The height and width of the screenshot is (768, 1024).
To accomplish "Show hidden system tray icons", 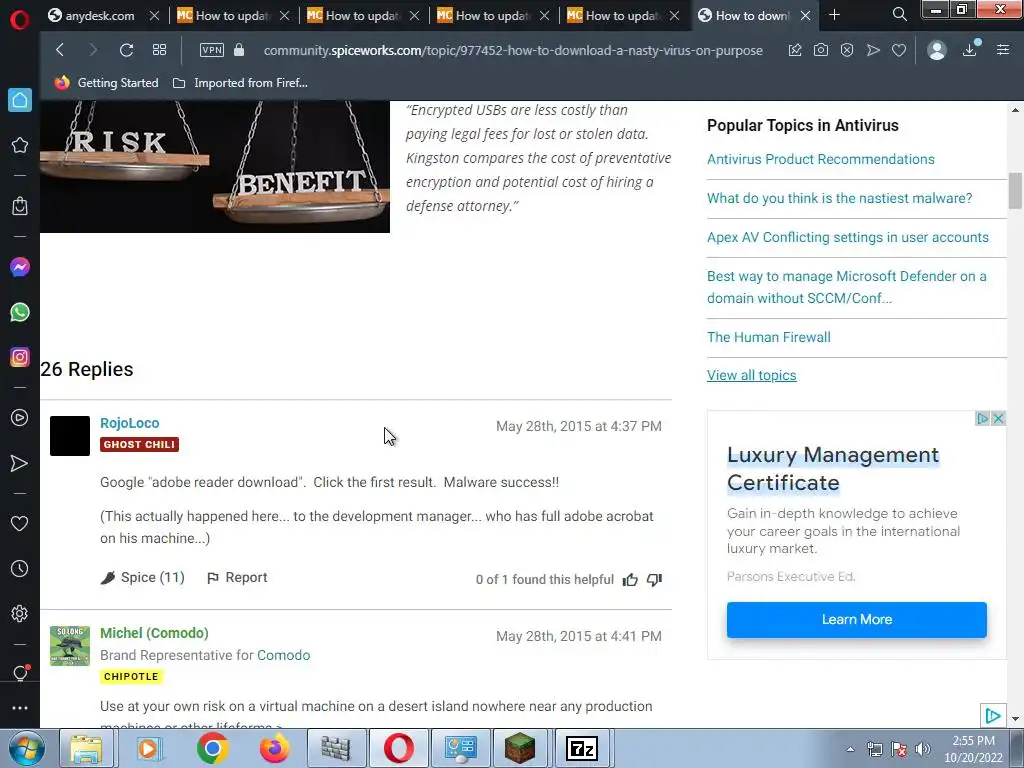I will coord(850,749).
